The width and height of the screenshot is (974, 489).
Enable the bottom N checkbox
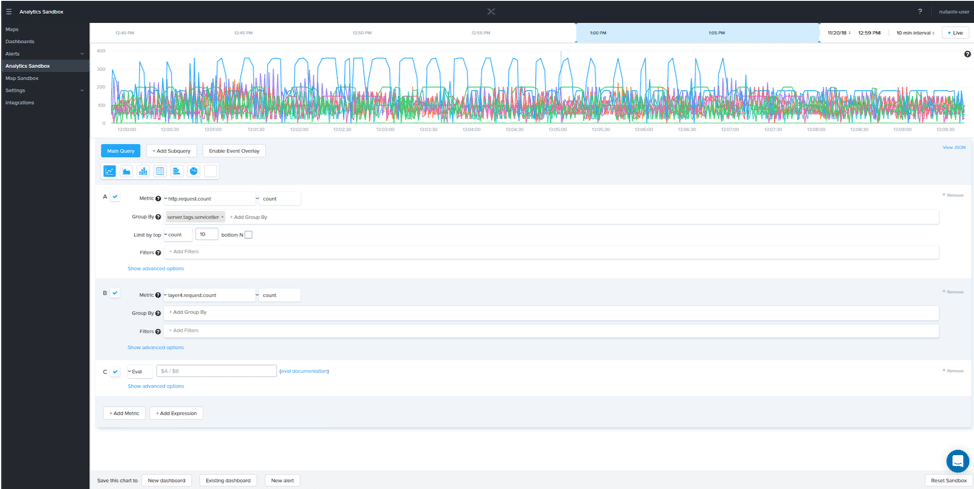pyautogui.click(x=249, y=235)
